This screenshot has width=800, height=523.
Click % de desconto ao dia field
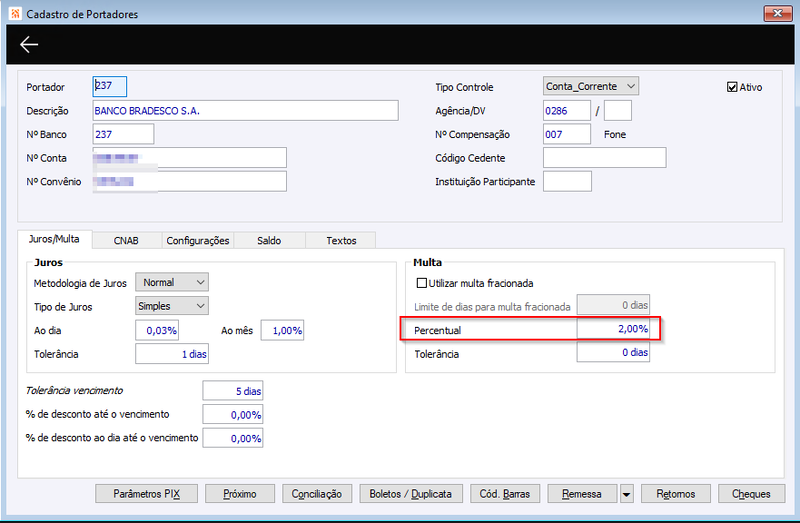coord(233,438)
